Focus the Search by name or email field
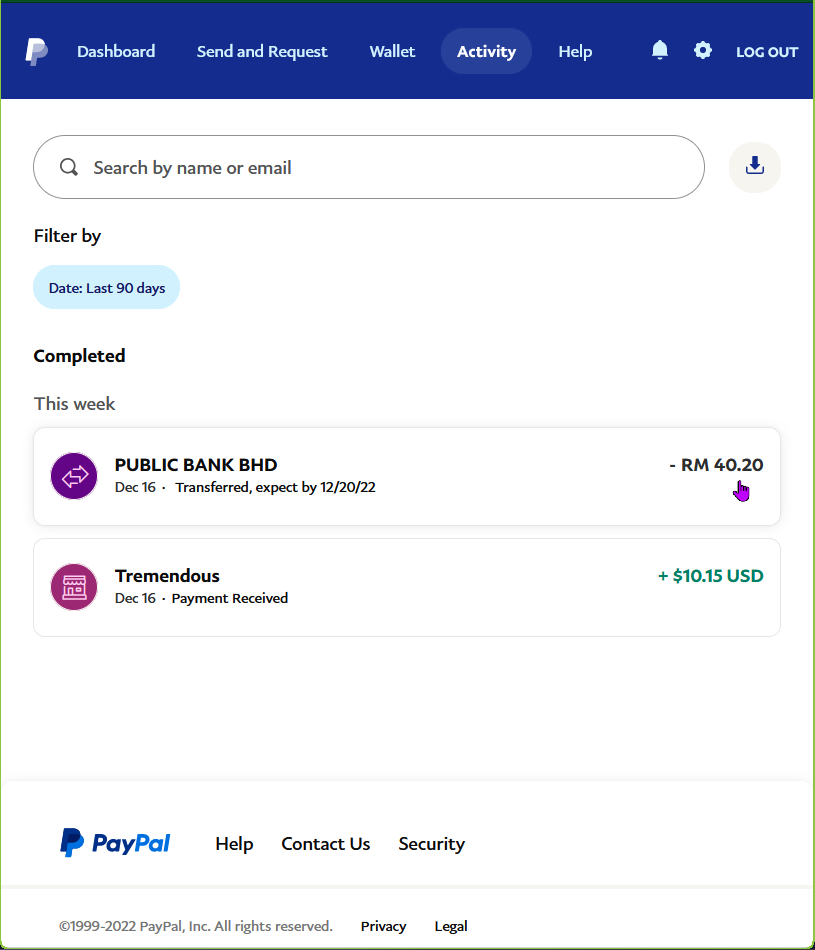The image size is (815, 950). click(x=368, y=167)
